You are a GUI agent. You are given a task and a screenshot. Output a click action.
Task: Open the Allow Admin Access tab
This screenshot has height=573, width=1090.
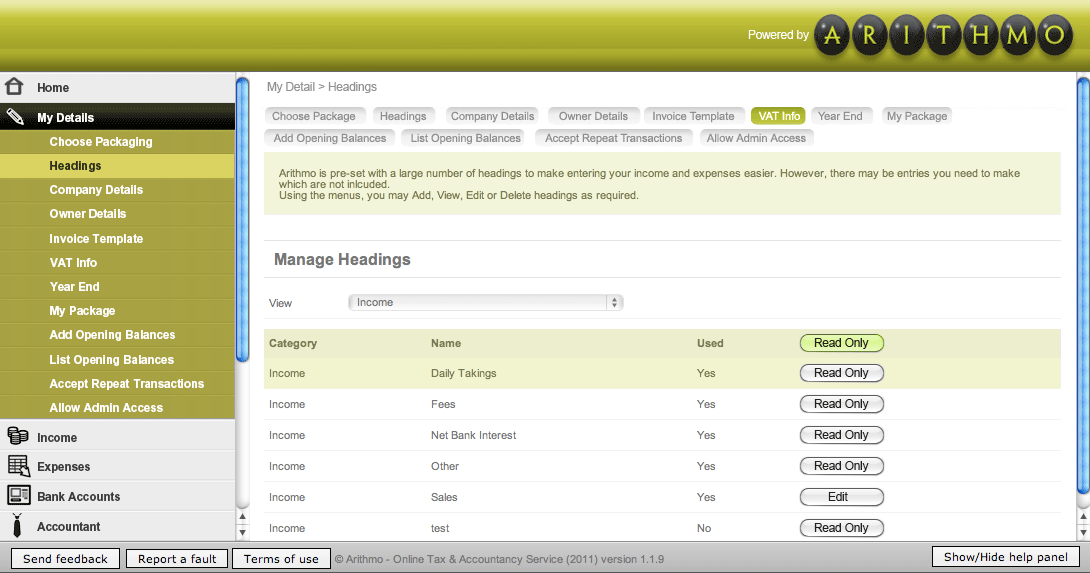[756, 138]
